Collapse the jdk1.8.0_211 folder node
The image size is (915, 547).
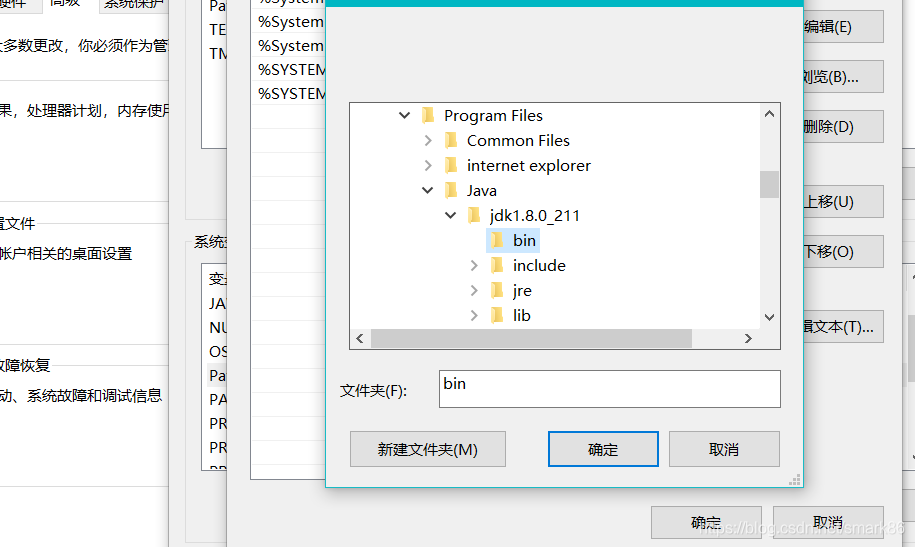coord(450,215)
